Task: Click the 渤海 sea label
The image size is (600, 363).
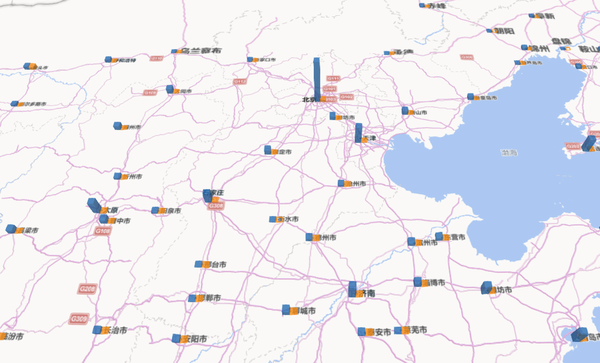Action: click(509, 153)
